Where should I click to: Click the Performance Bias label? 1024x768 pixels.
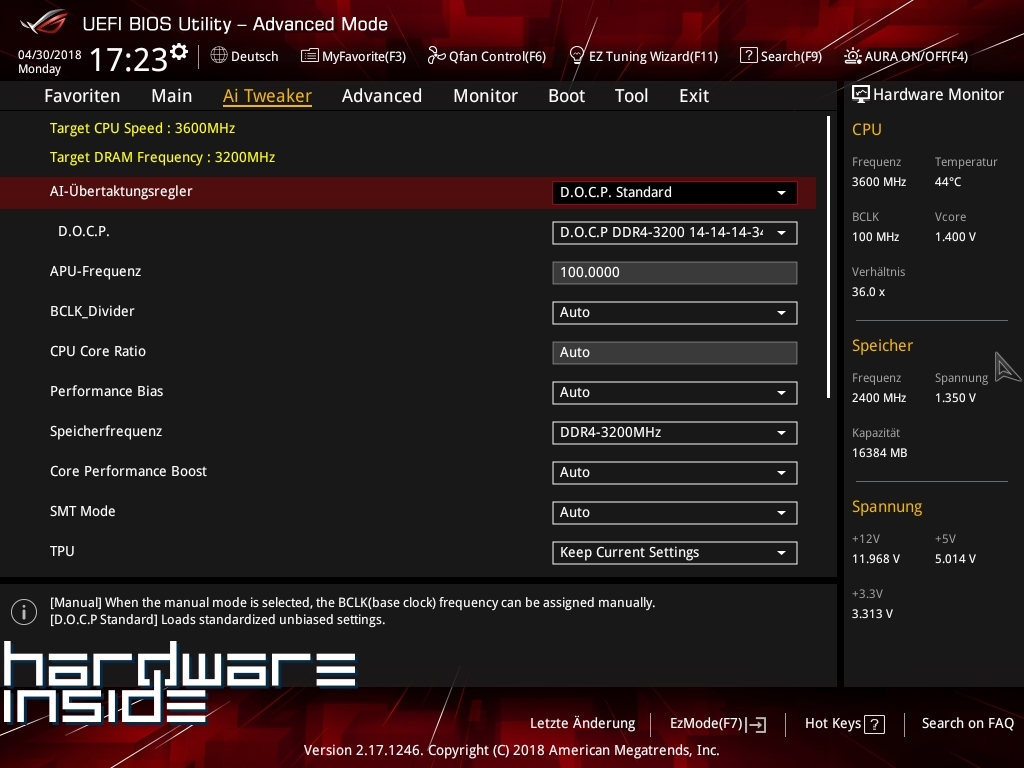click(x=106, y=391)
